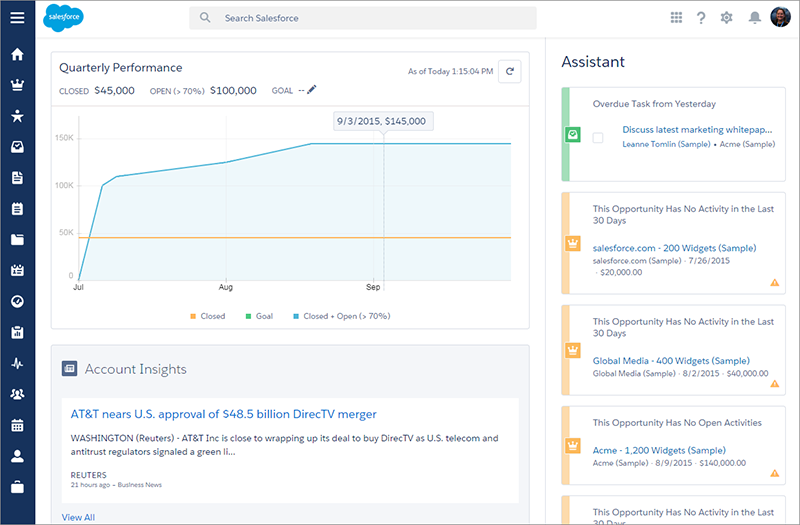
Task: Click the CLOSED $45,000 value
Action: point(114,91)
